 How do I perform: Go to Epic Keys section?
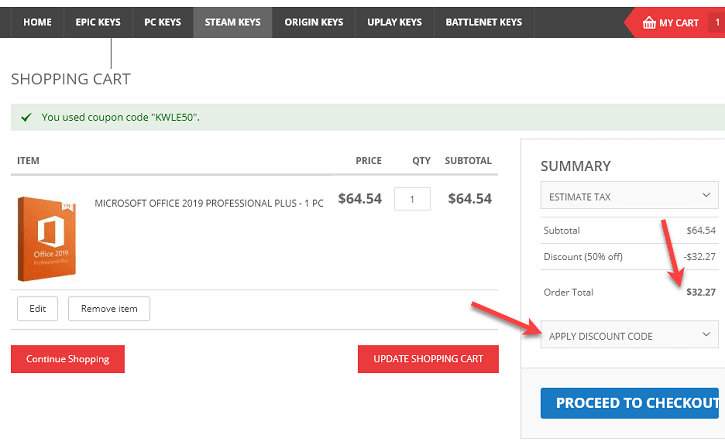click(x=98, y=22)
